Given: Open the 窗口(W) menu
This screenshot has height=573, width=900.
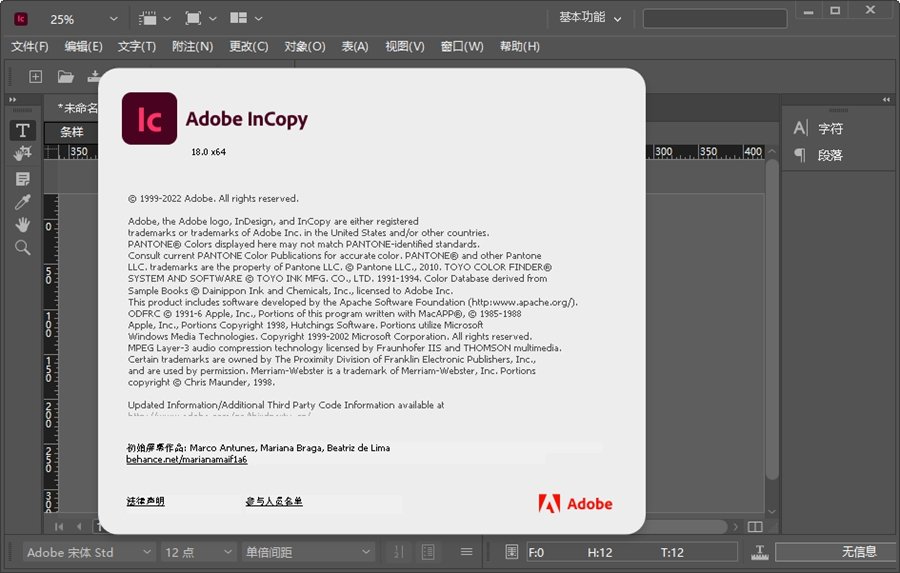Looking at the screenshot, I should [462, 47].
